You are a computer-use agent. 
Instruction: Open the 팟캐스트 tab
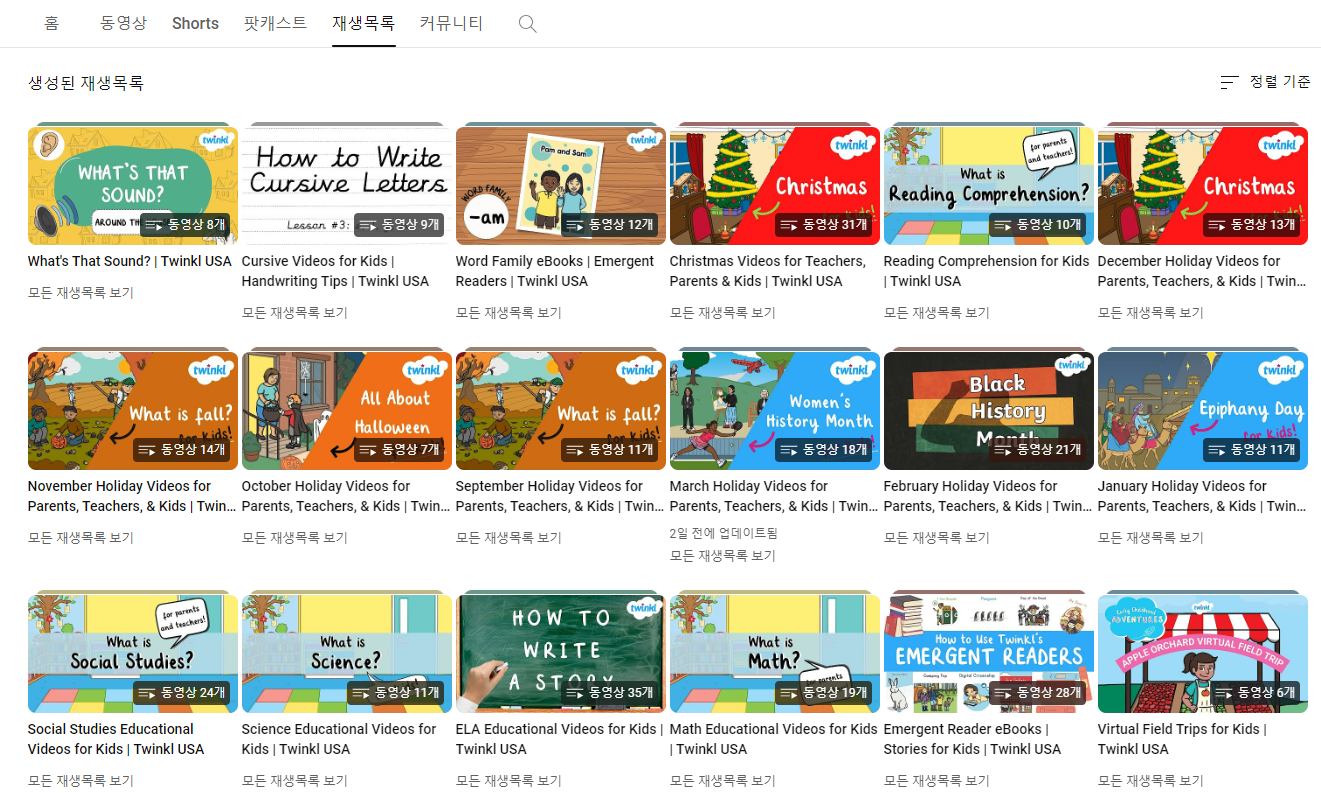click(275, 23)
